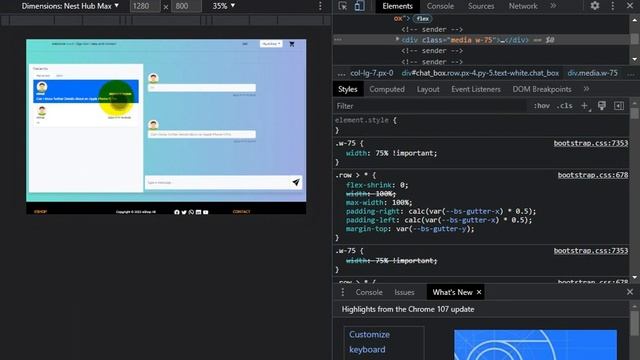Screen dimensions: 640x360
Task: Edit the viewport height field 800
Action: pyautogui.click(x=186, y=6)
